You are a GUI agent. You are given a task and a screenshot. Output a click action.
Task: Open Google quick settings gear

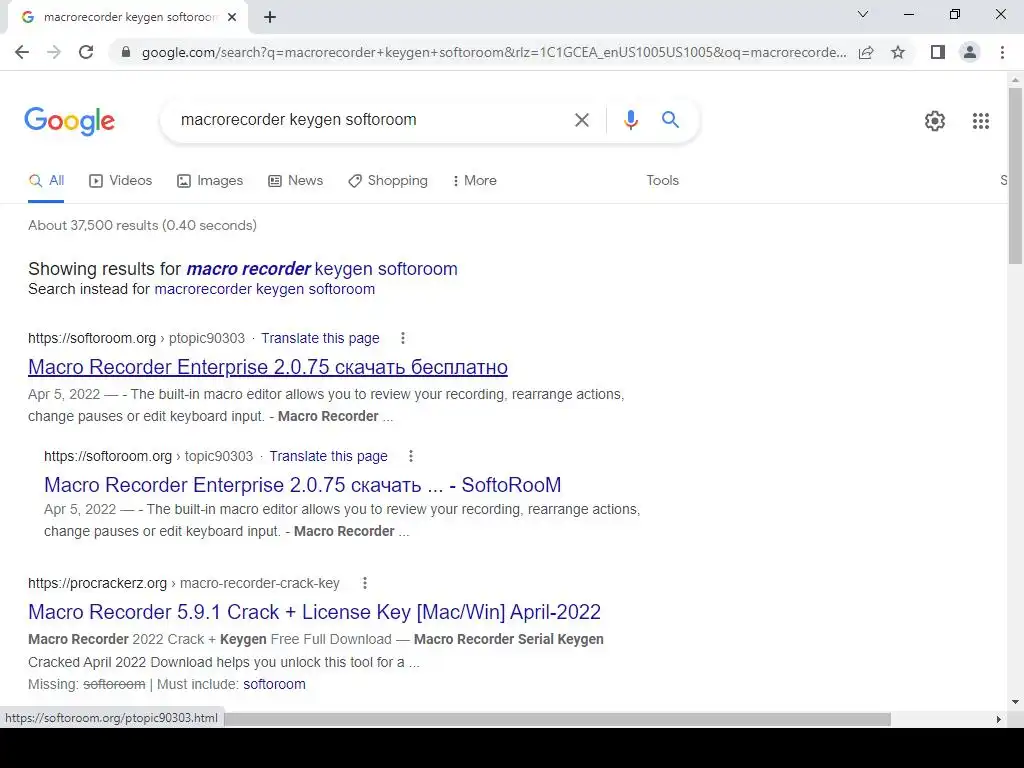pyautogui.click(x=935, y=121)
